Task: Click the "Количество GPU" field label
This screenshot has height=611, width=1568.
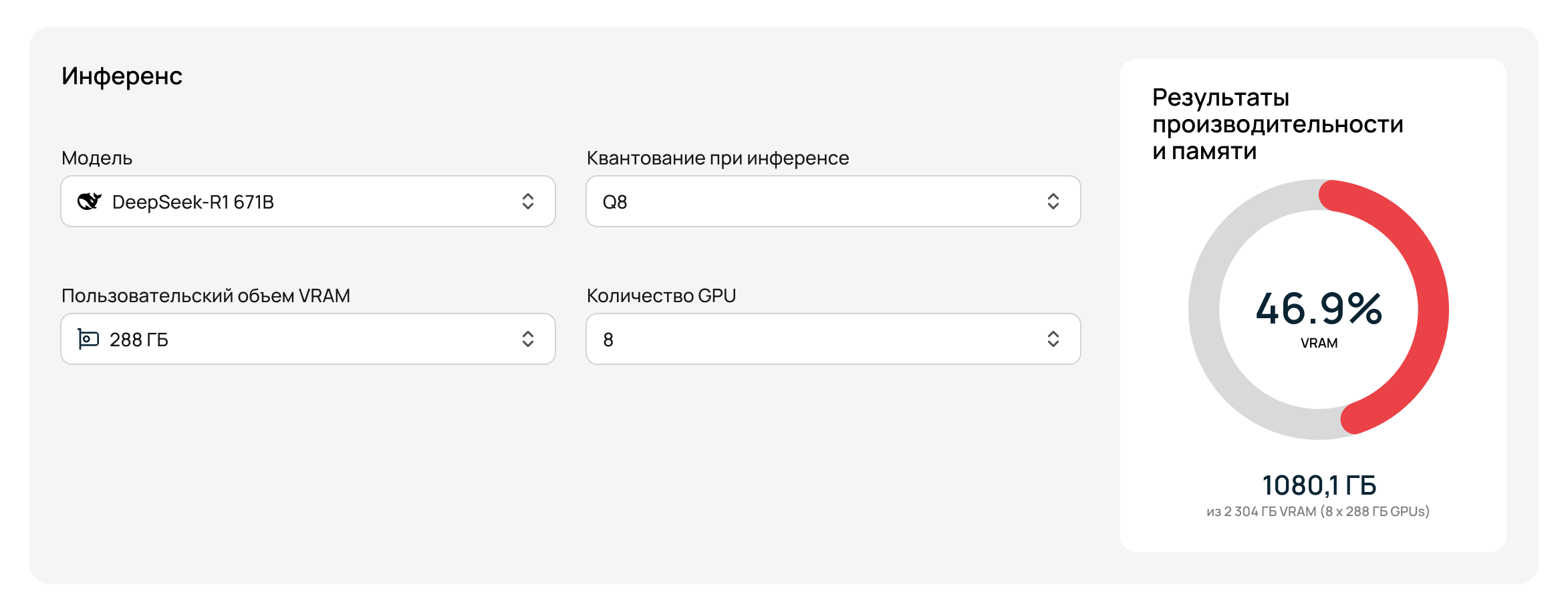Action: pos(661,295)
